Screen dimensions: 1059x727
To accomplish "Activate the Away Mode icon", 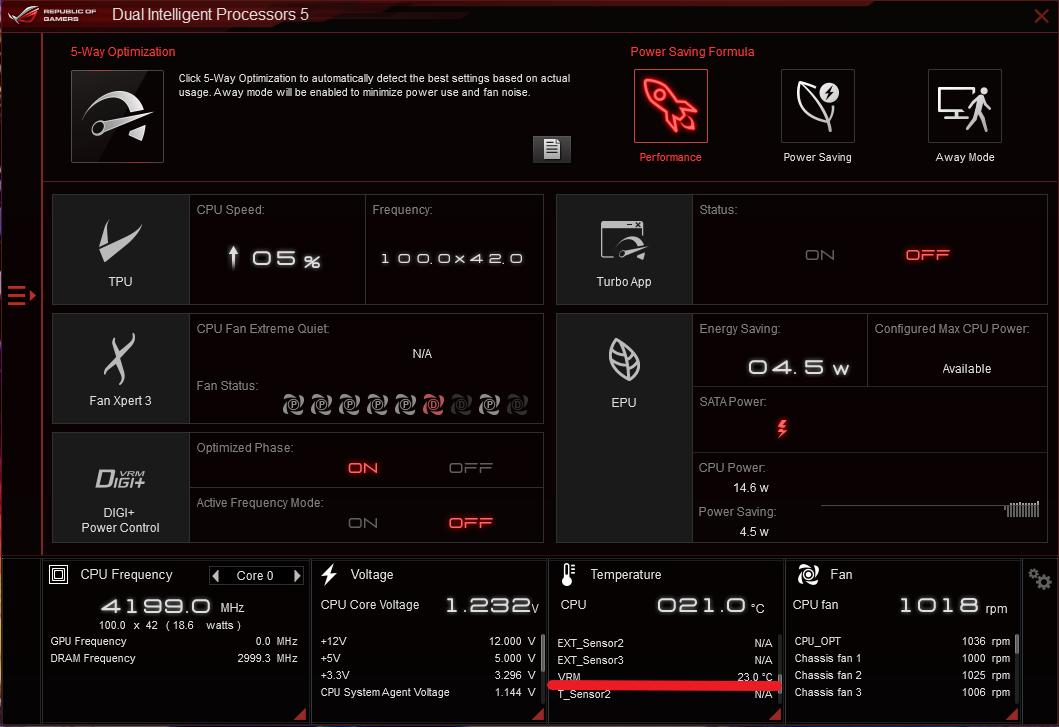I will pyautogui.click(x=965, y=106).
